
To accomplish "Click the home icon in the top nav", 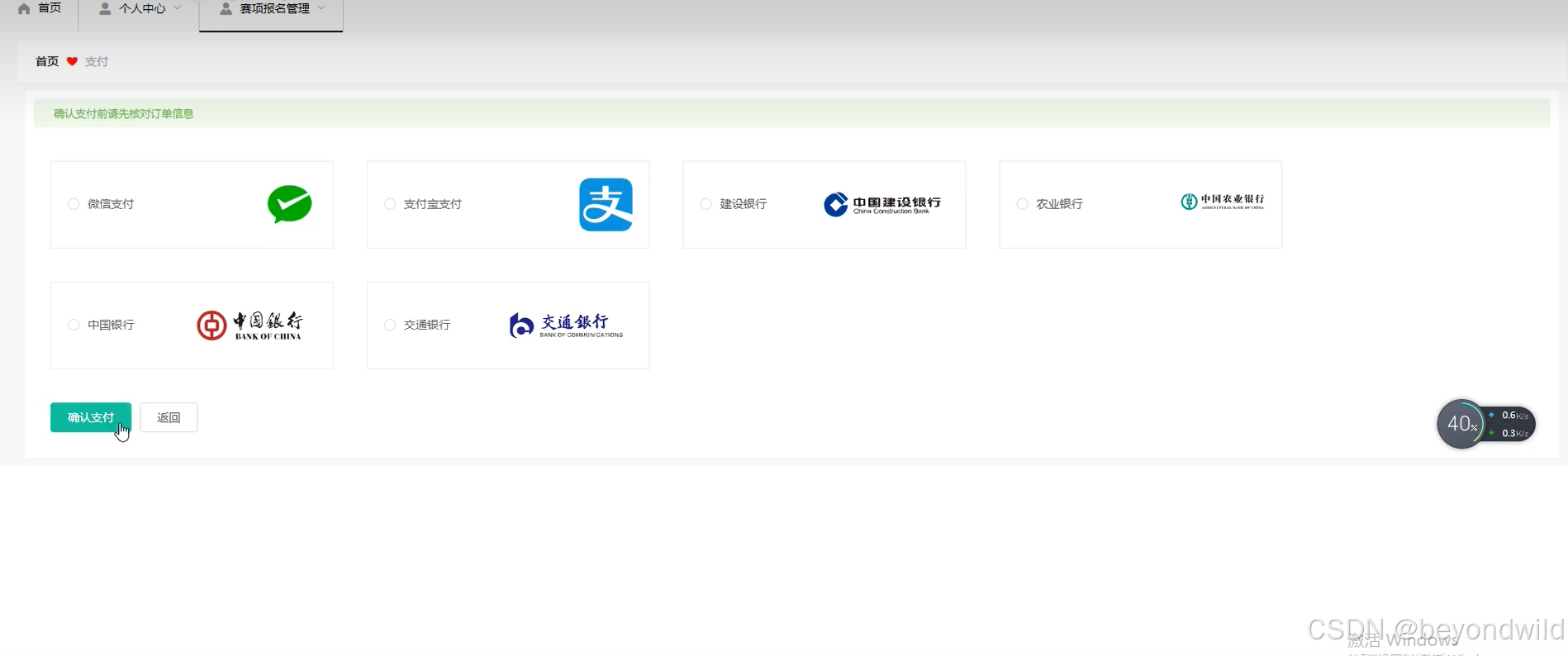I will point(24,9).
